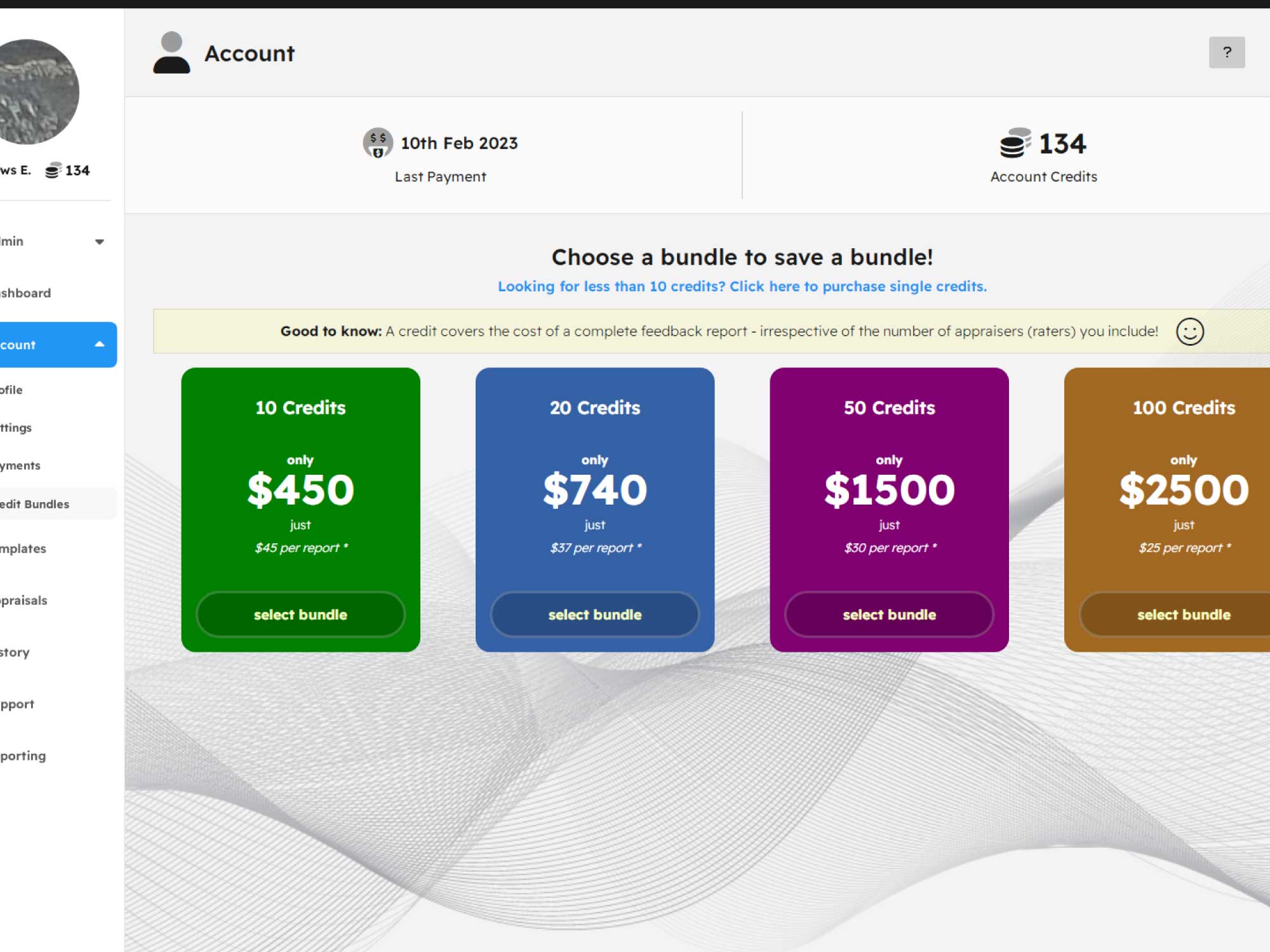Open Settings under Account in sidebar

pyautogui.click(x=16, y=428)
